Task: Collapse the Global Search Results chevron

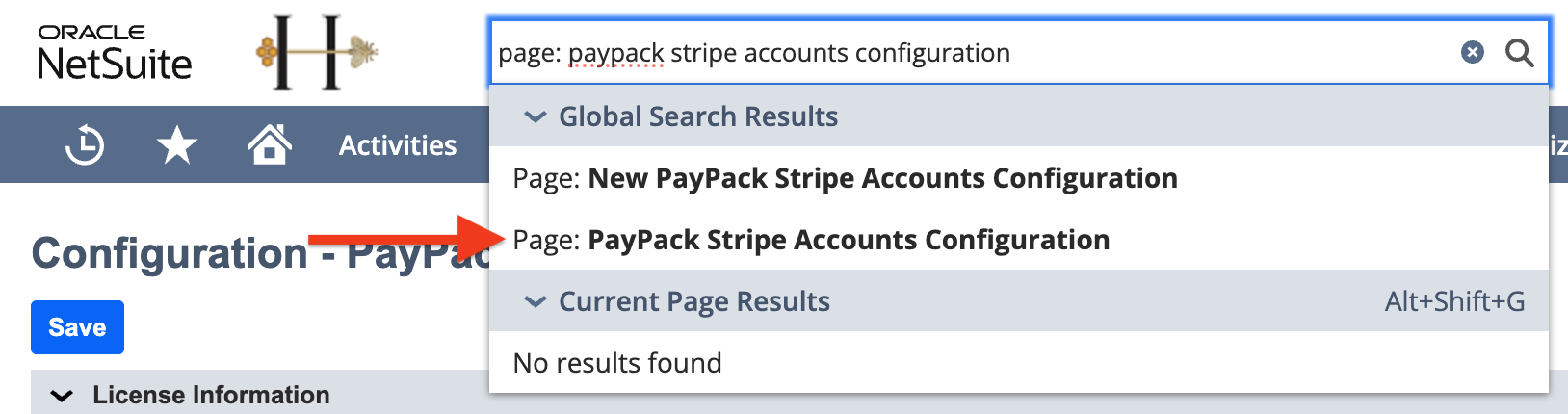Action: [534, 116]
